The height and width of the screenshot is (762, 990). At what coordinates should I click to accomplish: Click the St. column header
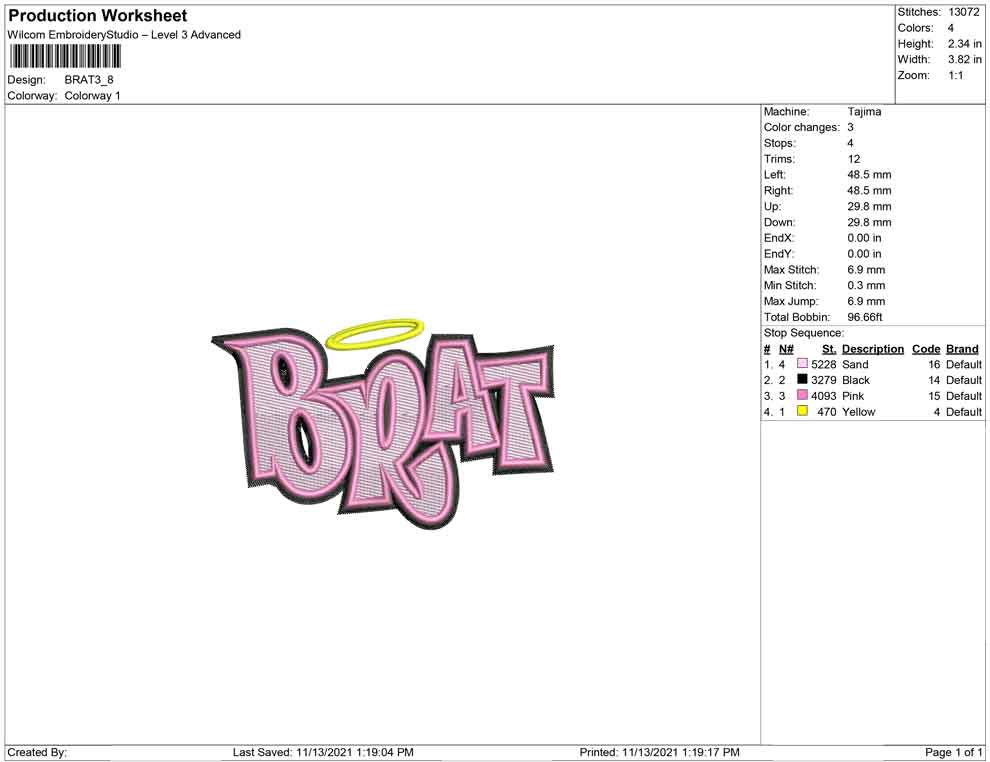tap(829, 349)
